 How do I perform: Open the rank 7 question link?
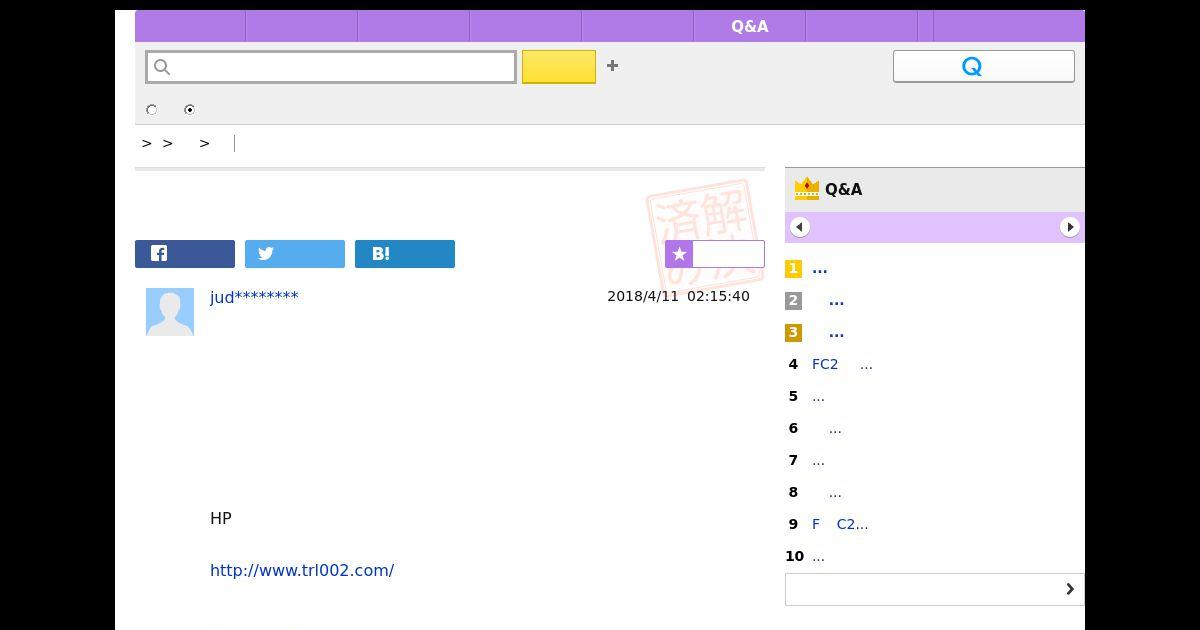click(818, 461)
